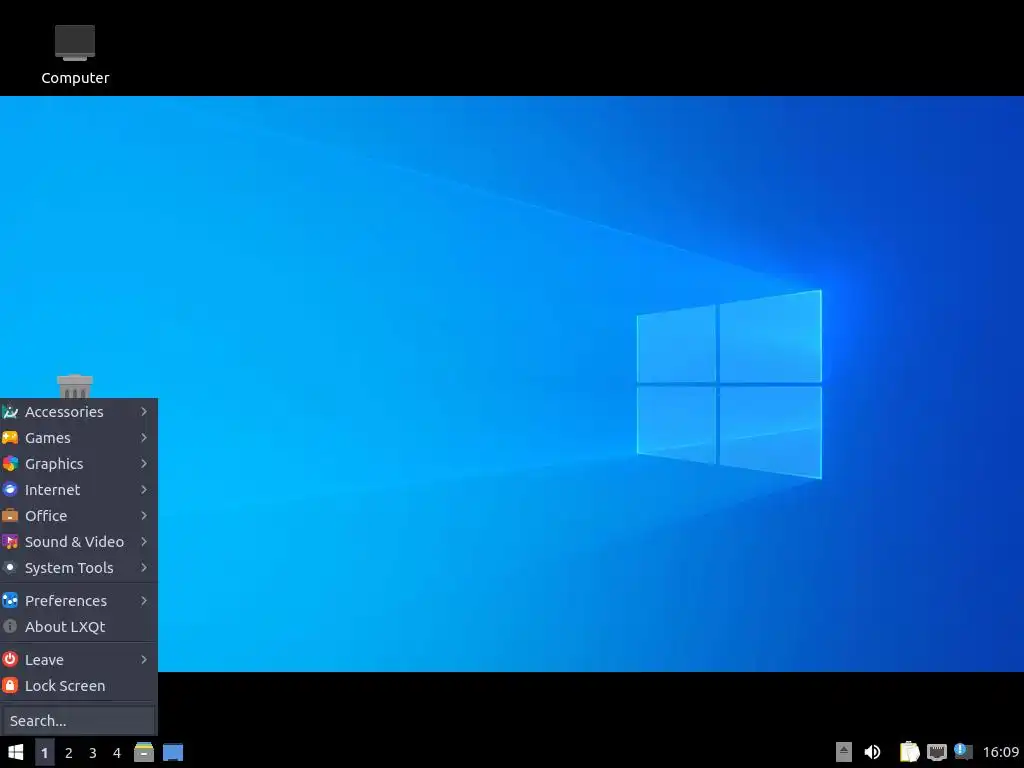Expand the Office submenu arrow
1024x768 pixels.
pos(144,516)
